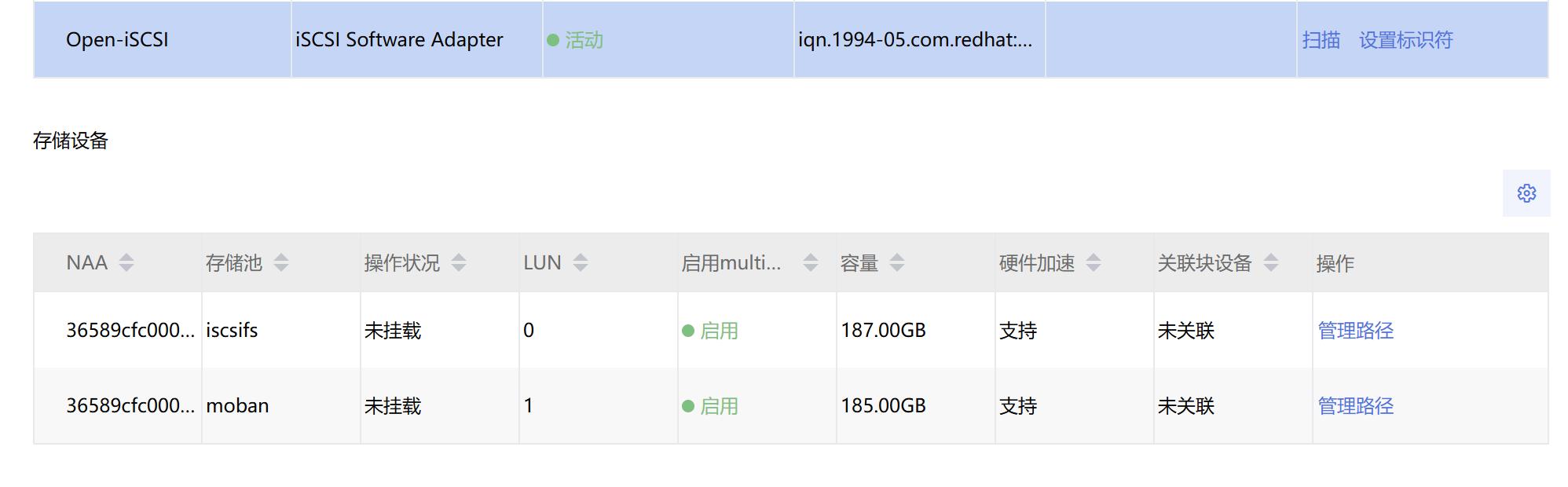Sort by 启用multi... column arrows

(811, 262)
